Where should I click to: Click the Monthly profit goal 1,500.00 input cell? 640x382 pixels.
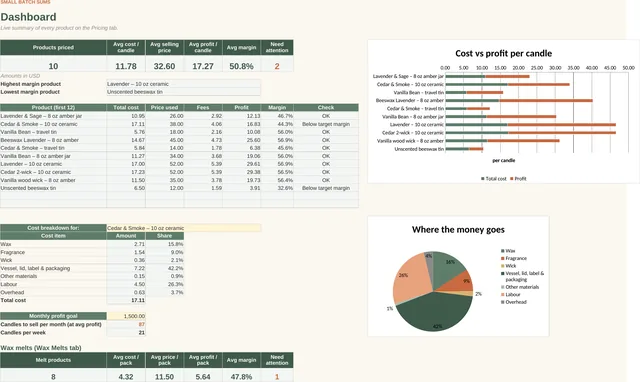[126, 316]
